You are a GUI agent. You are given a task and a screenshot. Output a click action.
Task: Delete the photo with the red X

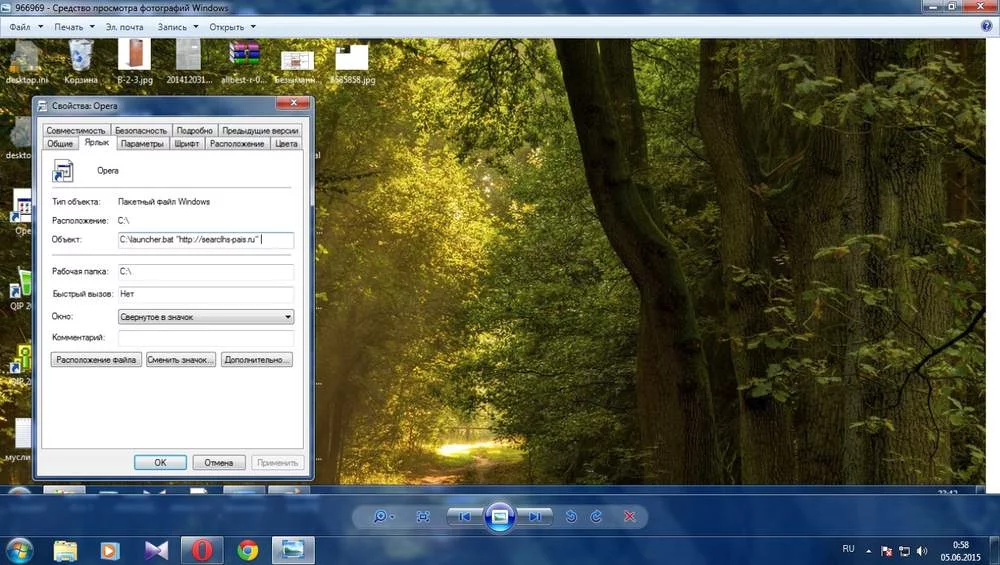pyautogui.click(x=630, y=516)
